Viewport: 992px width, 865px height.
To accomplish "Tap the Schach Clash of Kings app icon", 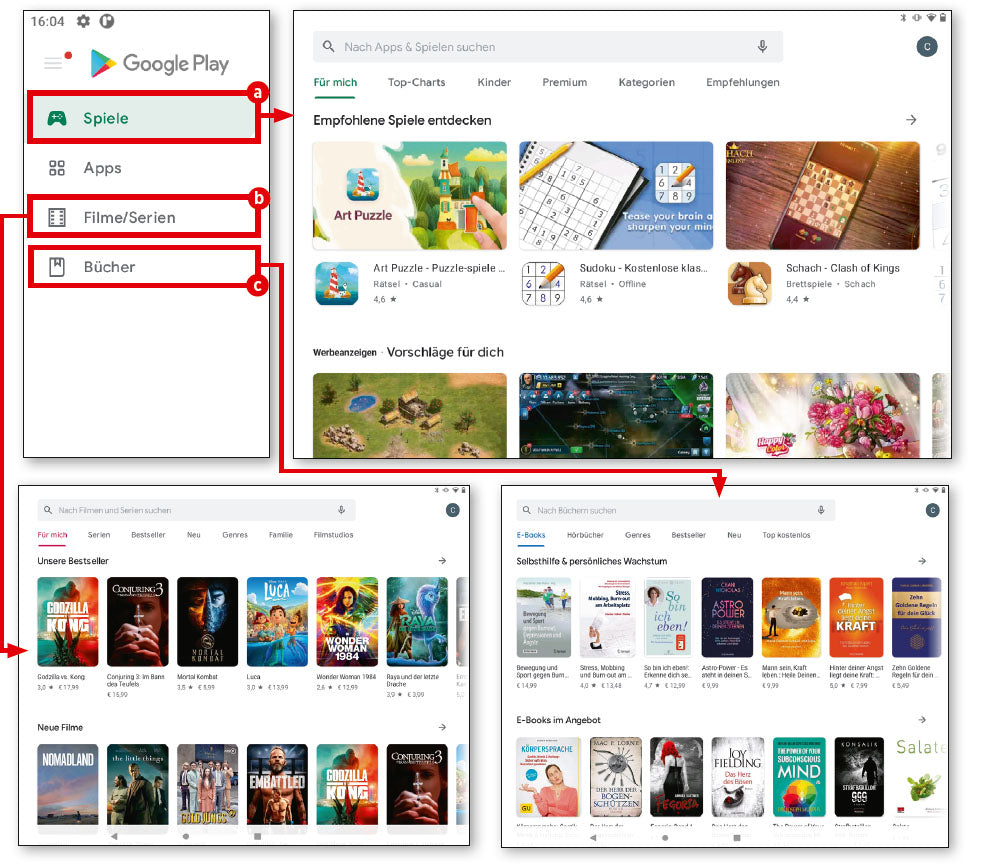I will pyautogui.click(x=749, y=283).
